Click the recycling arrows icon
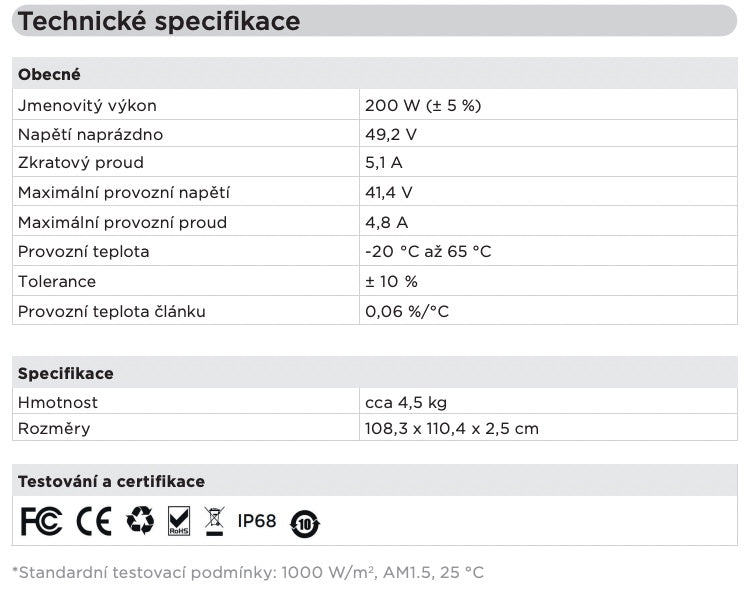753x595 pixels. click(140, 521)
